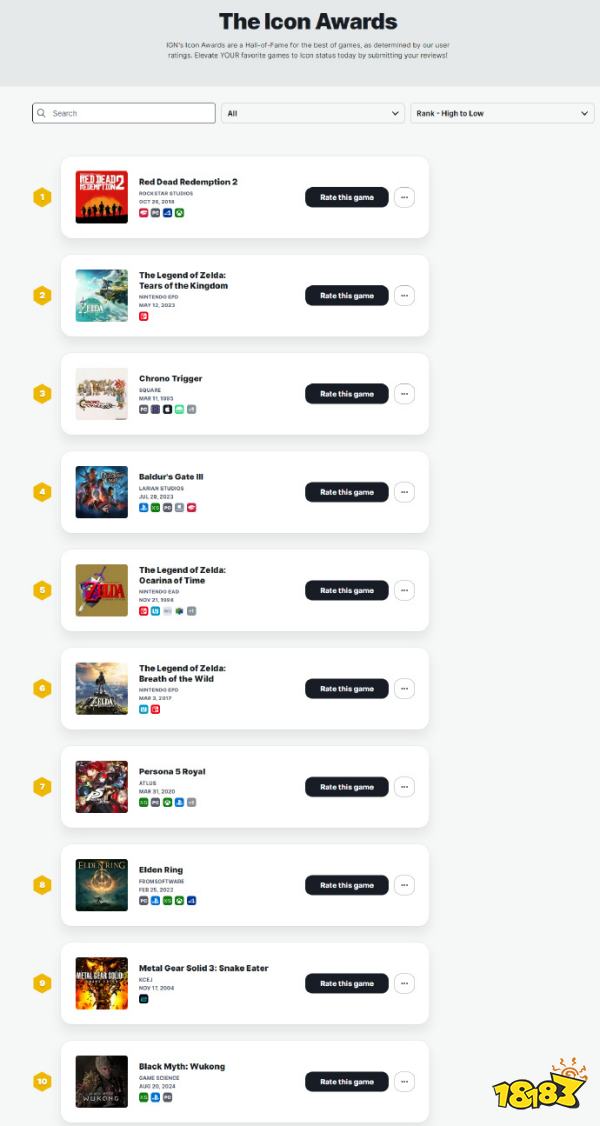Click the rank 1 gold hexagon badge

click(41, 197)
